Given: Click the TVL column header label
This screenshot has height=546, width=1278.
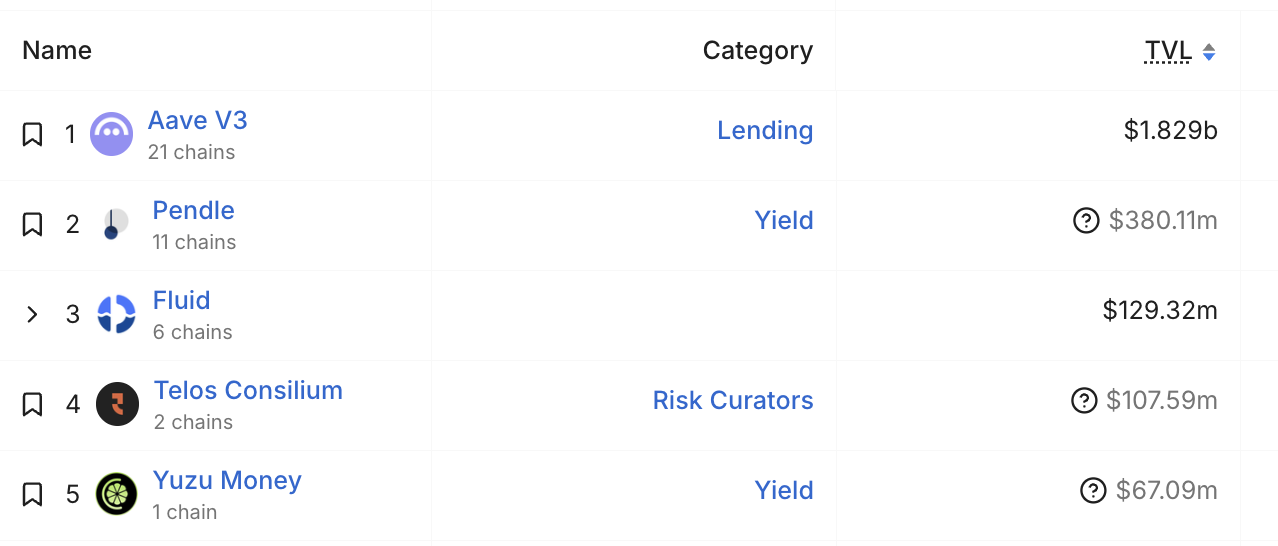Looking at the screenshot, I should (x=1167, y=50).
